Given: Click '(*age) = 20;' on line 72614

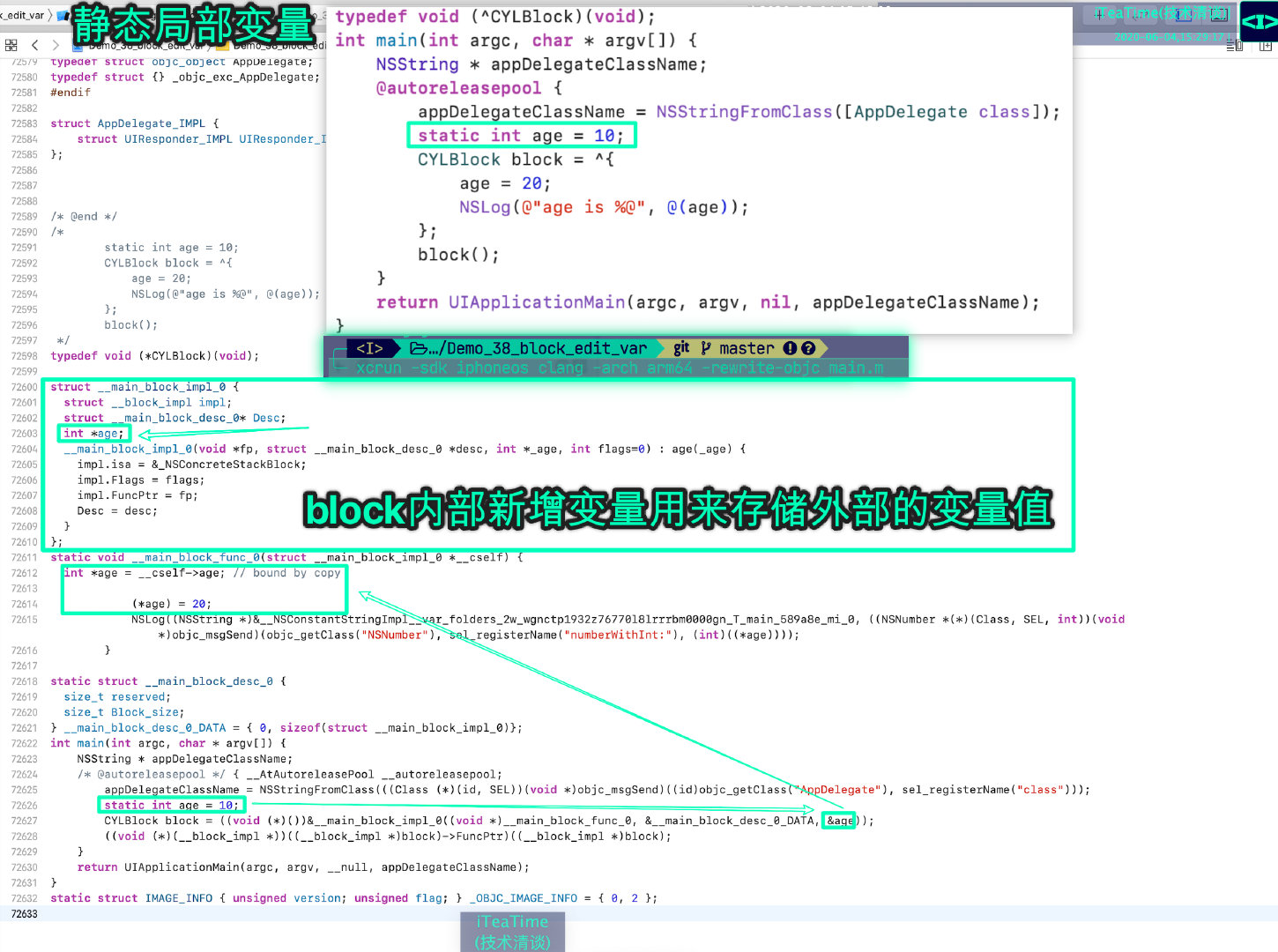Looking at the screenshot, I should pos(172,604).
